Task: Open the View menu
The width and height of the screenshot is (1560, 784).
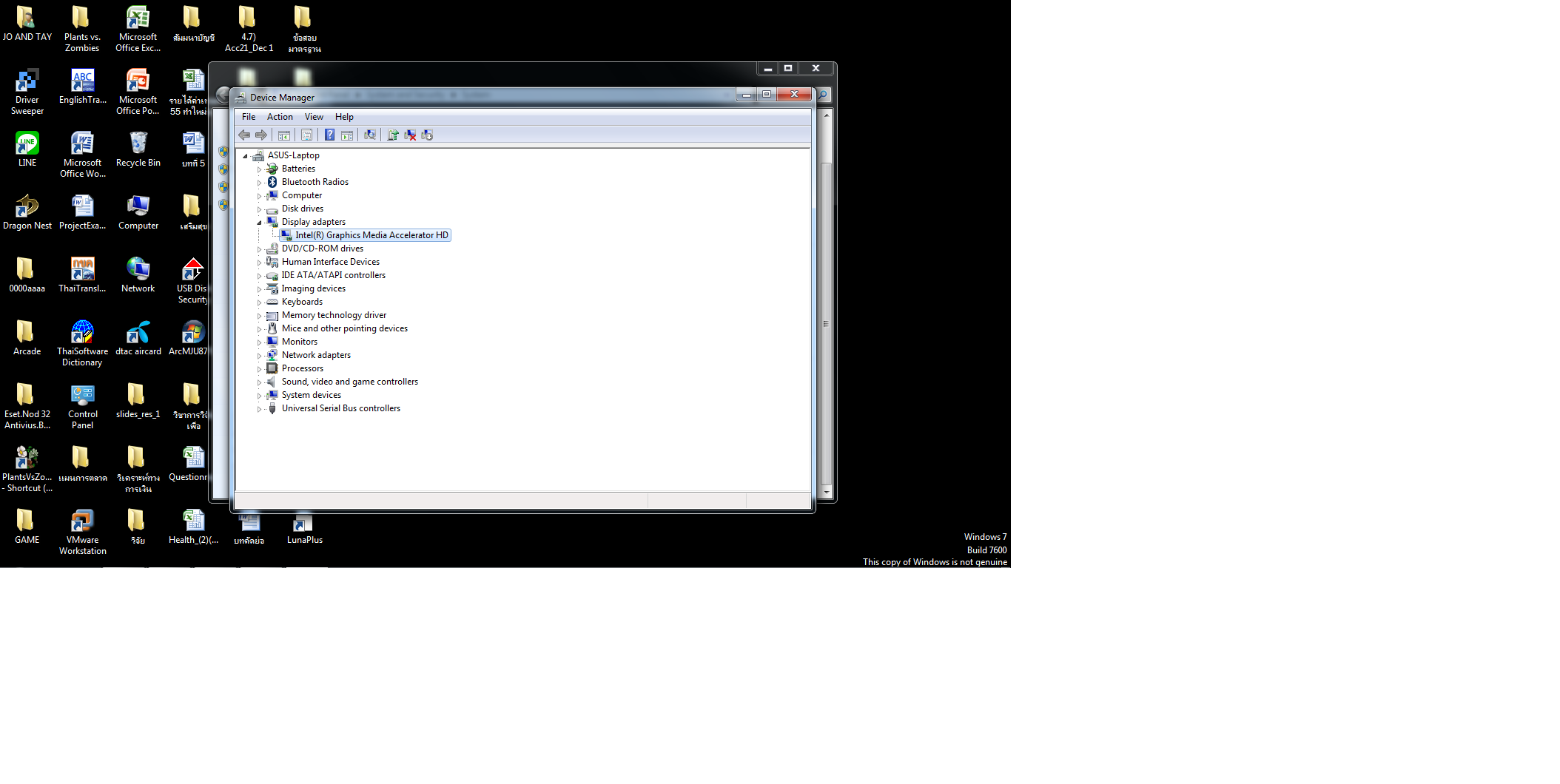Action: pos(314,117)
